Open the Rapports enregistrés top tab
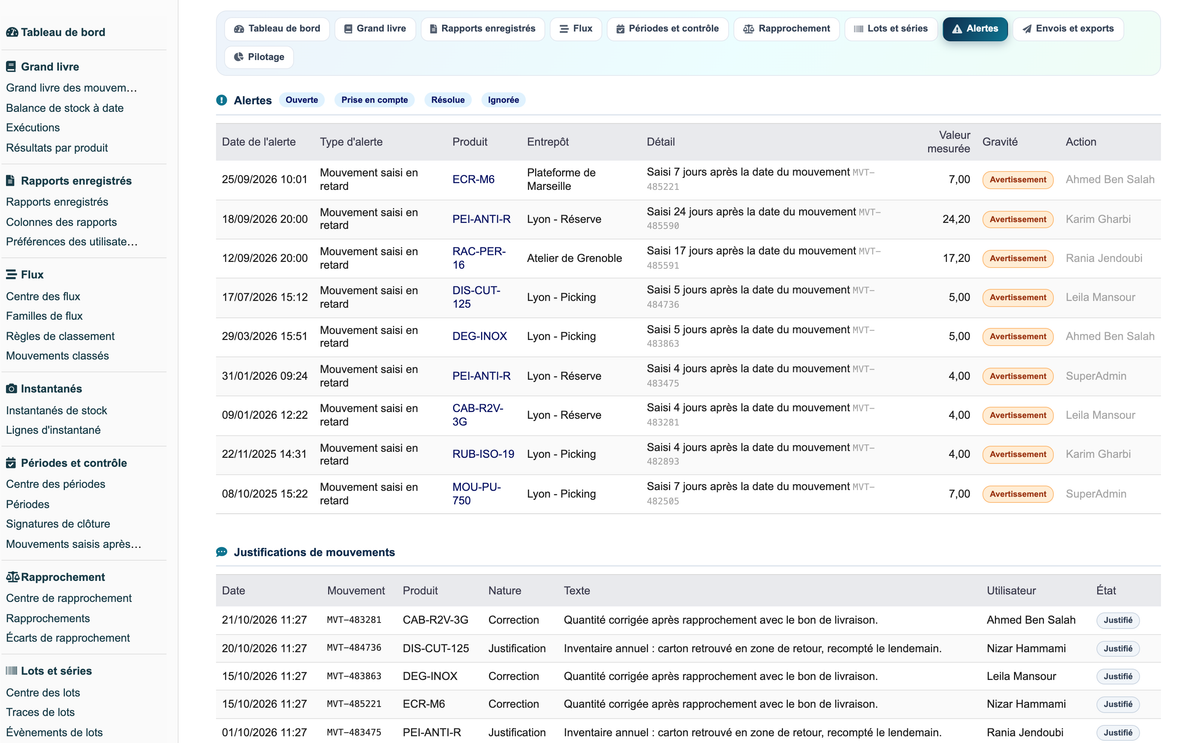Viewport: 1200px width, 743px height. 483,29
